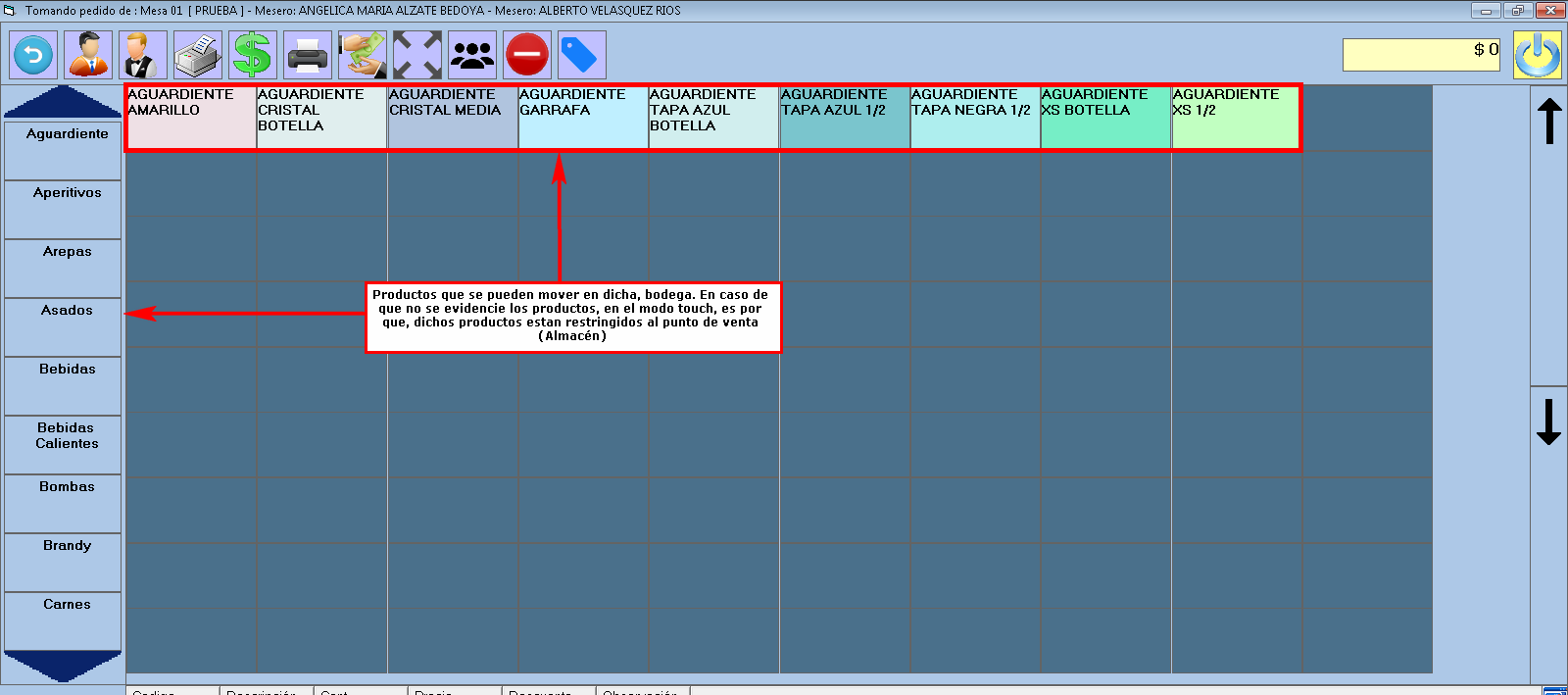Click the red minus circle icon
Screen dimensions: 1568x695
click(x=527, y=55)
